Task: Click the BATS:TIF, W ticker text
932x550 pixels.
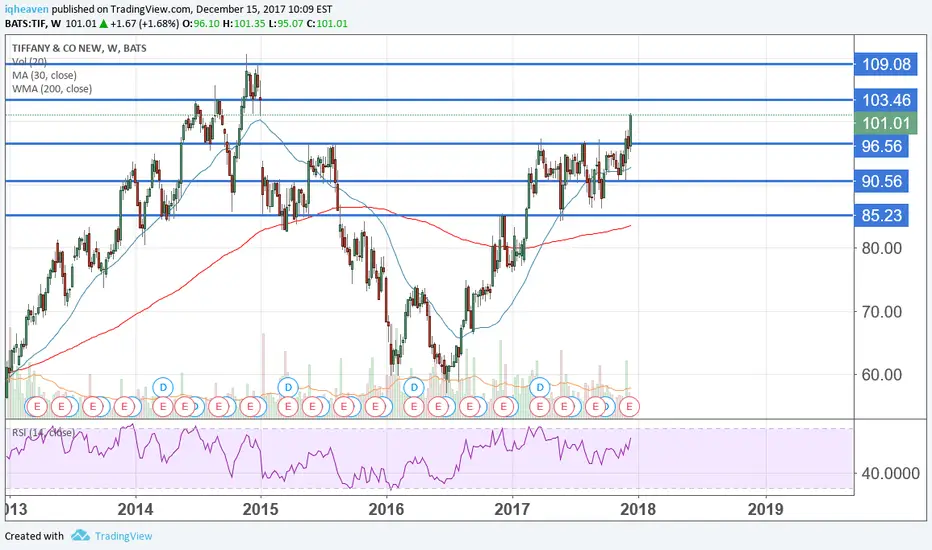Action: tap(33, 24)
